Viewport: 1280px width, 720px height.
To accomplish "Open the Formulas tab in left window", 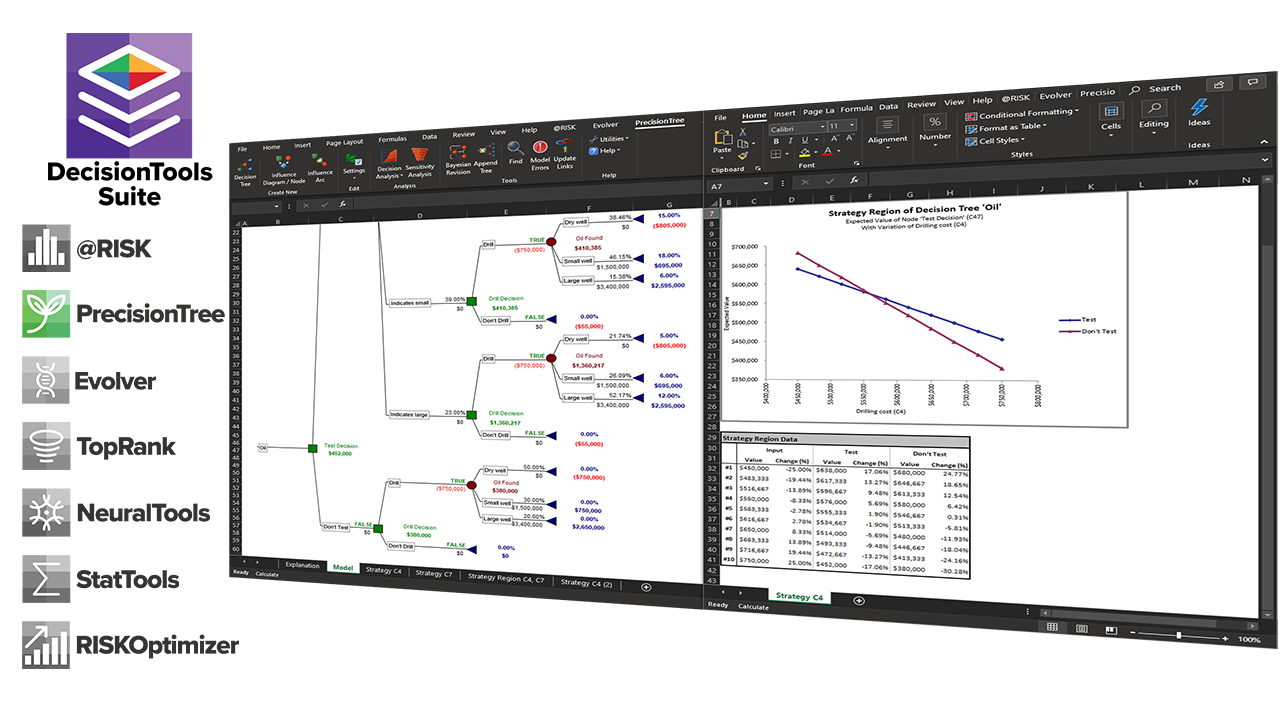I will point(392,139).
